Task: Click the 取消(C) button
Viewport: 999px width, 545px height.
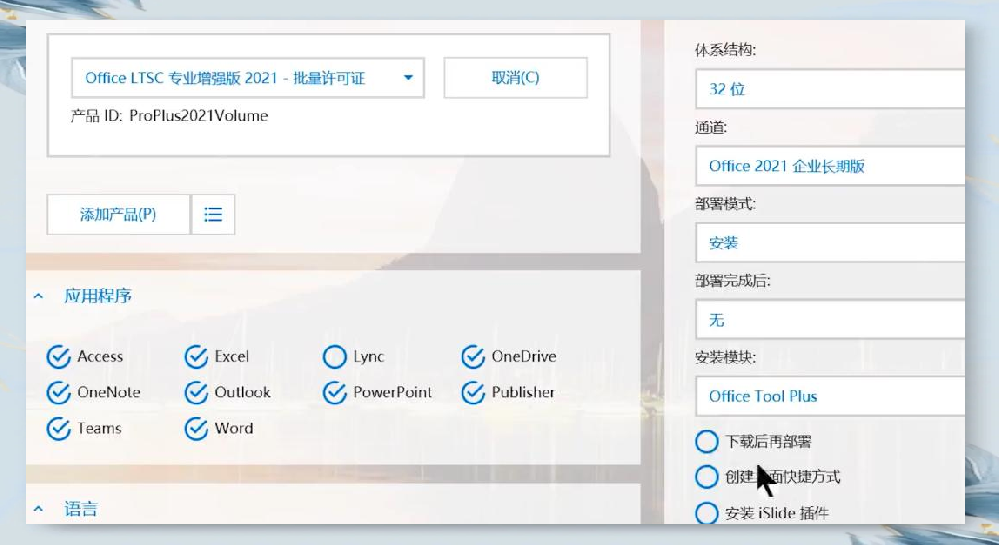Action: pyautogui.click(x=515, y=78)
